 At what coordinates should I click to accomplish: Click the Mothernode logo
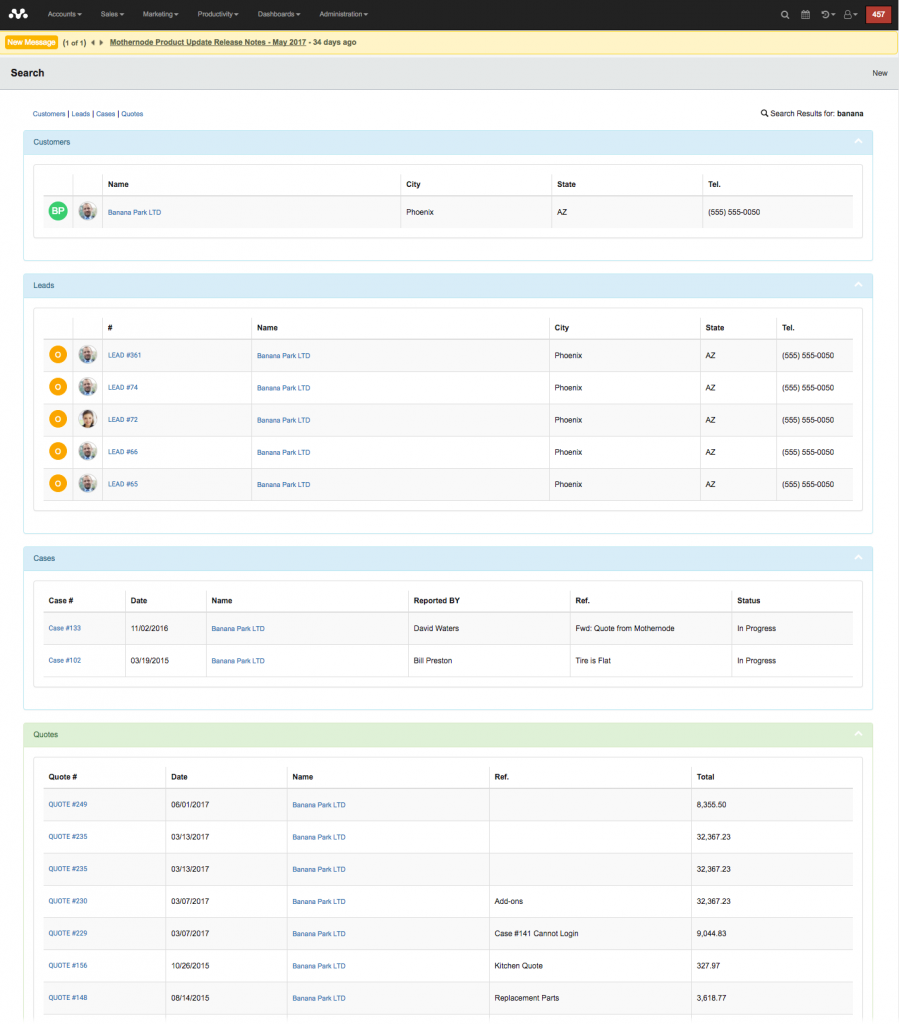coord(17,14)
